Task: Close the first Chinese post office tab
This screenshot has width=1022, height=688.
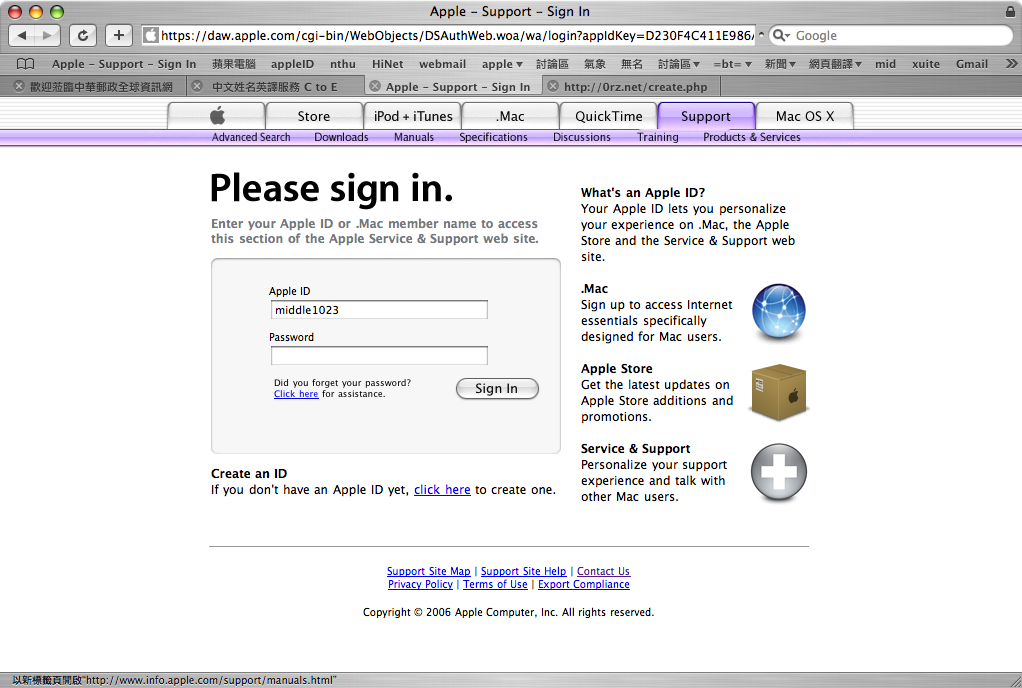Action: point(19,86)
